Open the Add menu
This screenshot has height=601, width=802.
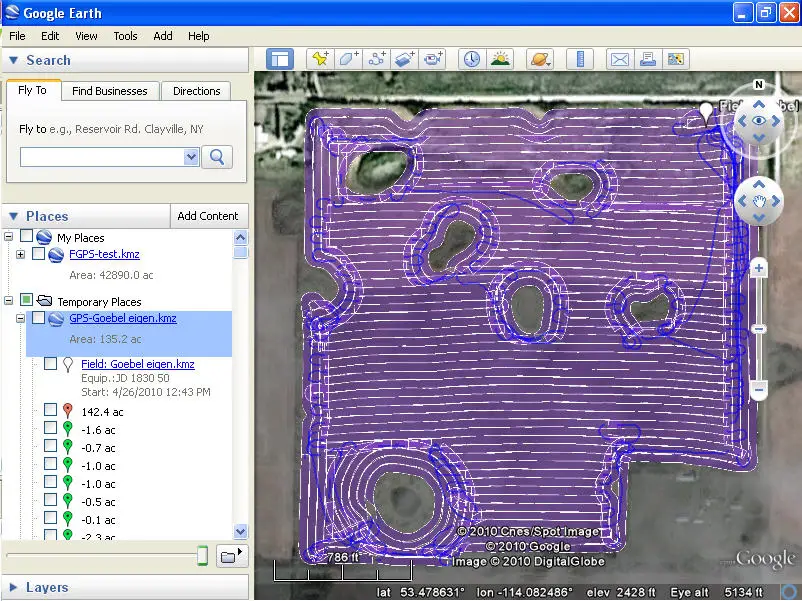point(163,36)
